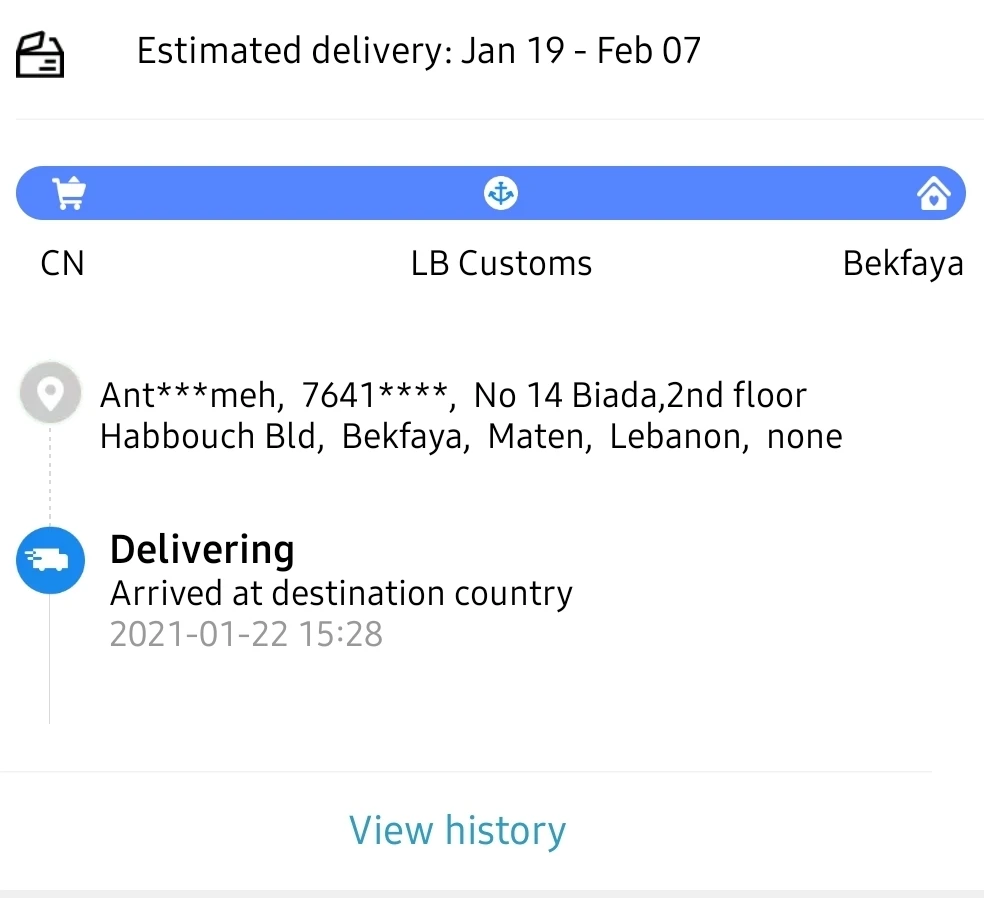This screenshot has height=898, width=984.
Task: Select the CN origin label
Action: click(x=62, y=263)
